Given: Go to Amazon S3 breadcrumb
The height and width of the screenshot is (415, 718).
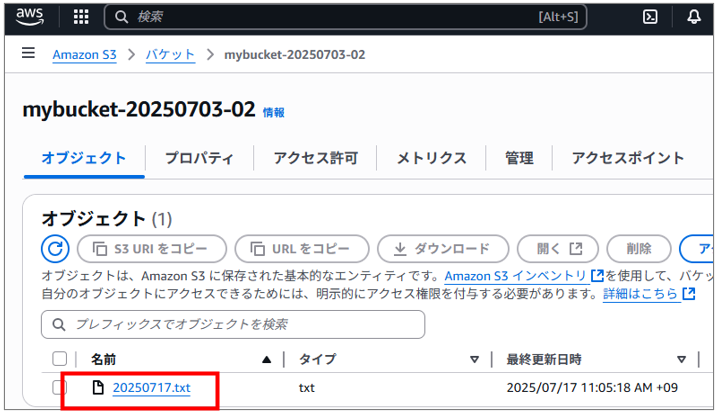Looking at the screenshot, I should click(84, 55).
